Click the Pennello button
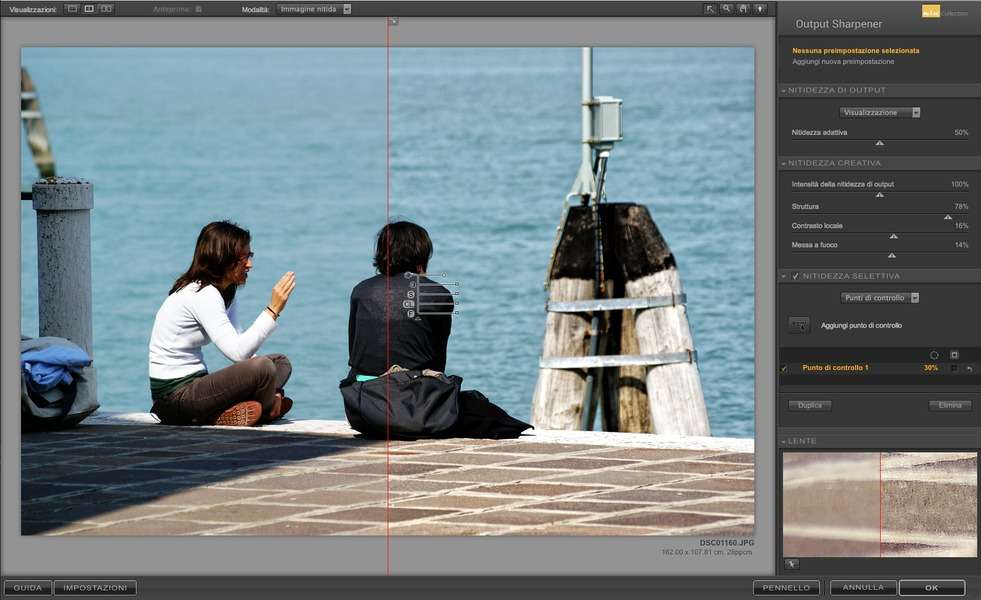The height and width of the screenshot is (600, 981). (x=786, y=588)
